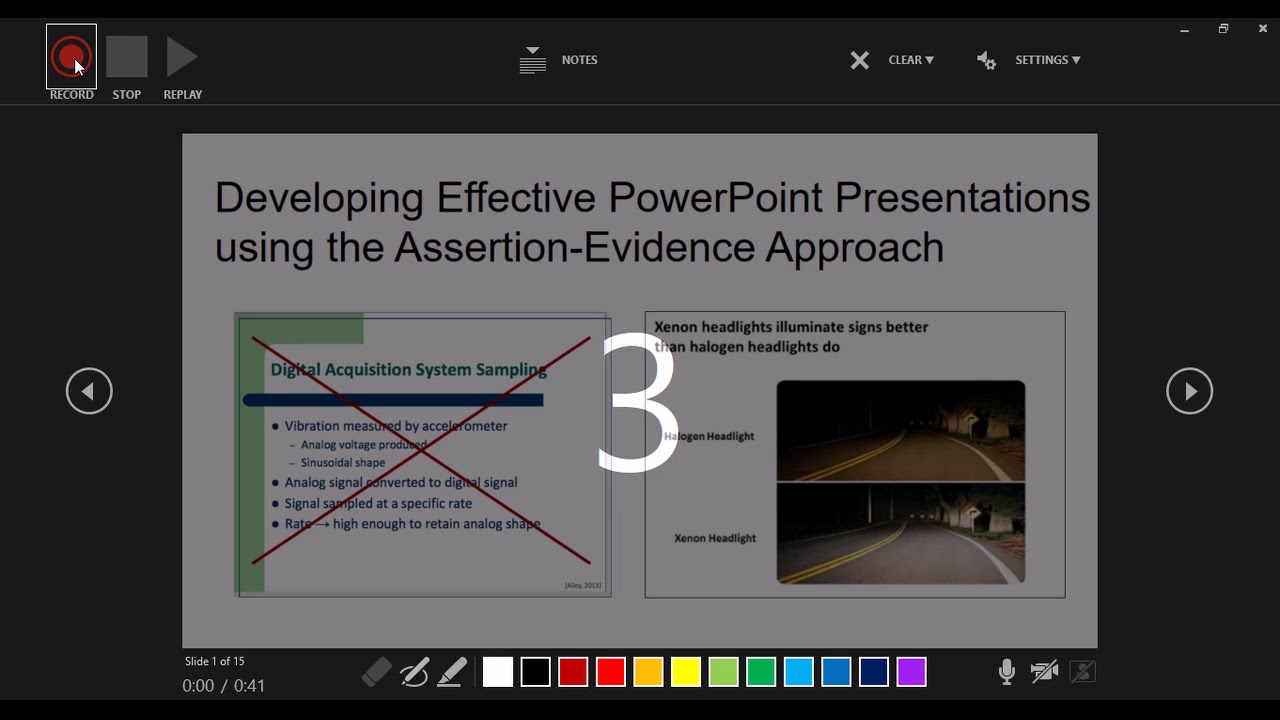Expand the Clear dropdown
1280x720 pixels.
point(911,60)
